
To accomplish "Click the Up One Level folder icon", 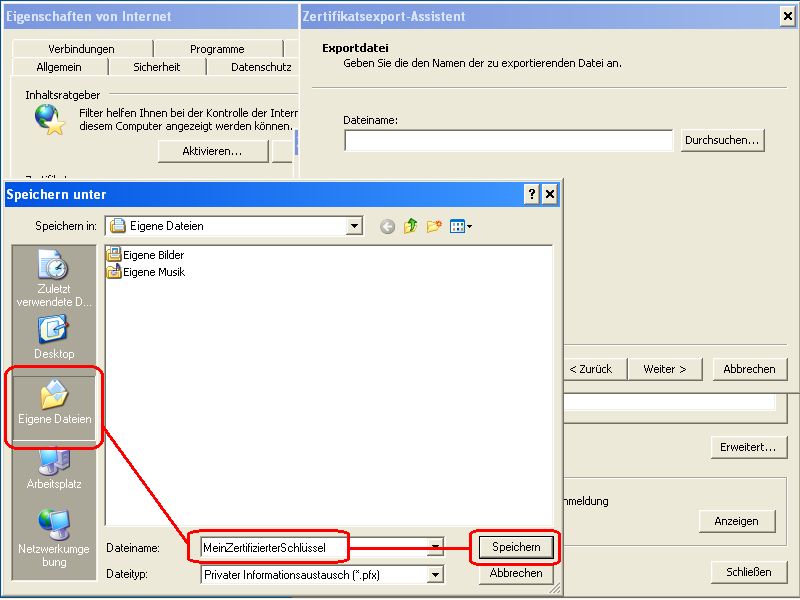I will click(x=410, y=226).
